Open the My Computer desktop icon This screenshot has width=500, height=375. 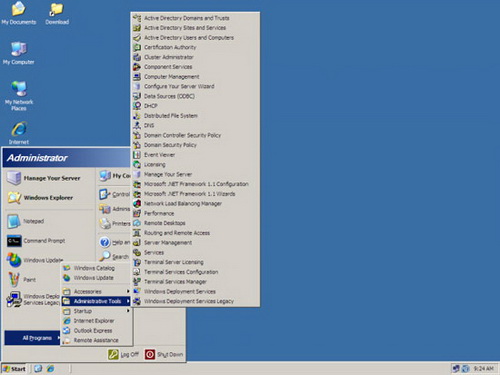pyautogui.click(x=19, y=53)
